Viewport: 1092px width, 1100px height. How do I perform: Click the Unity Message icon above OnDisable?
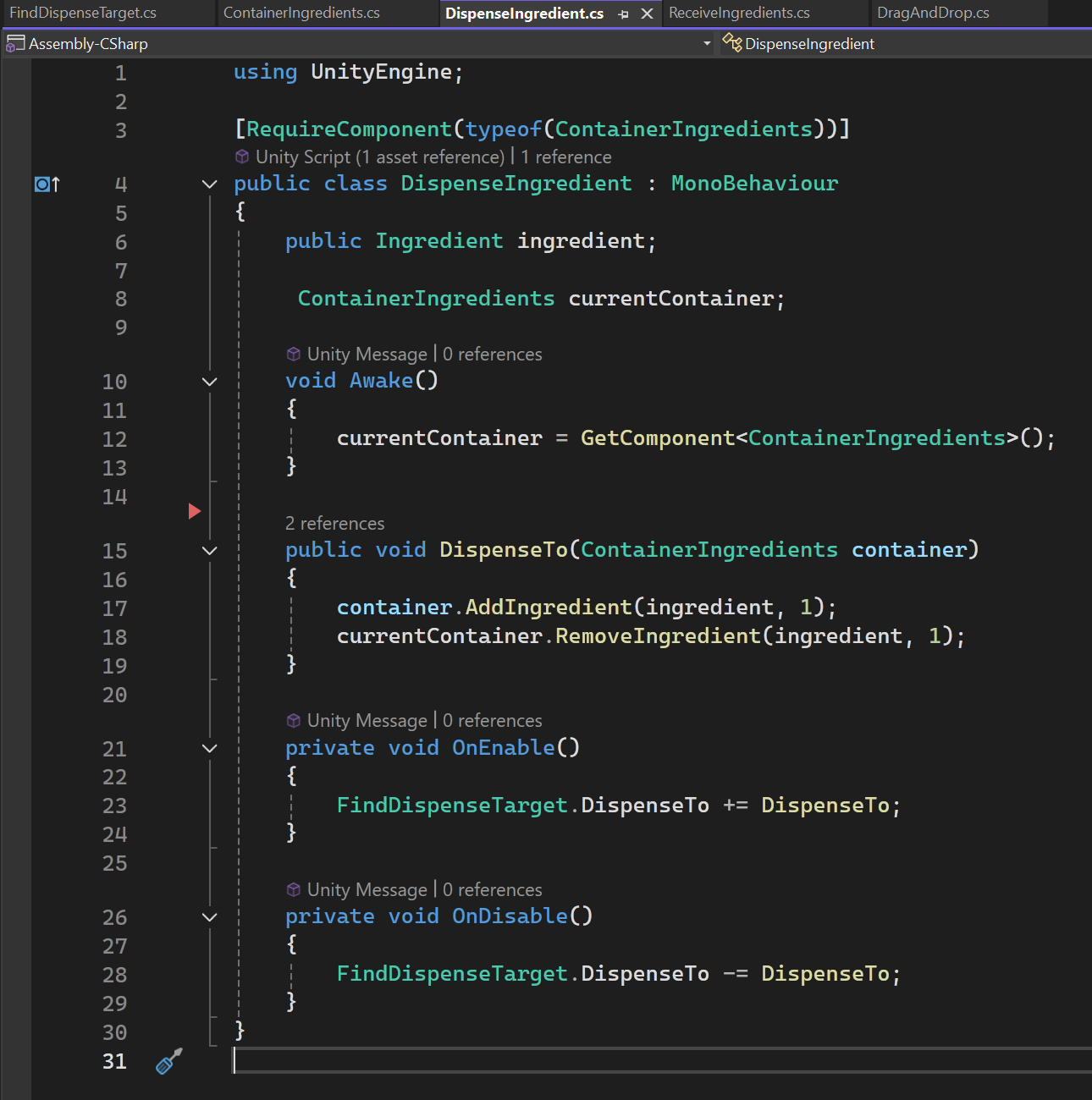294,889
